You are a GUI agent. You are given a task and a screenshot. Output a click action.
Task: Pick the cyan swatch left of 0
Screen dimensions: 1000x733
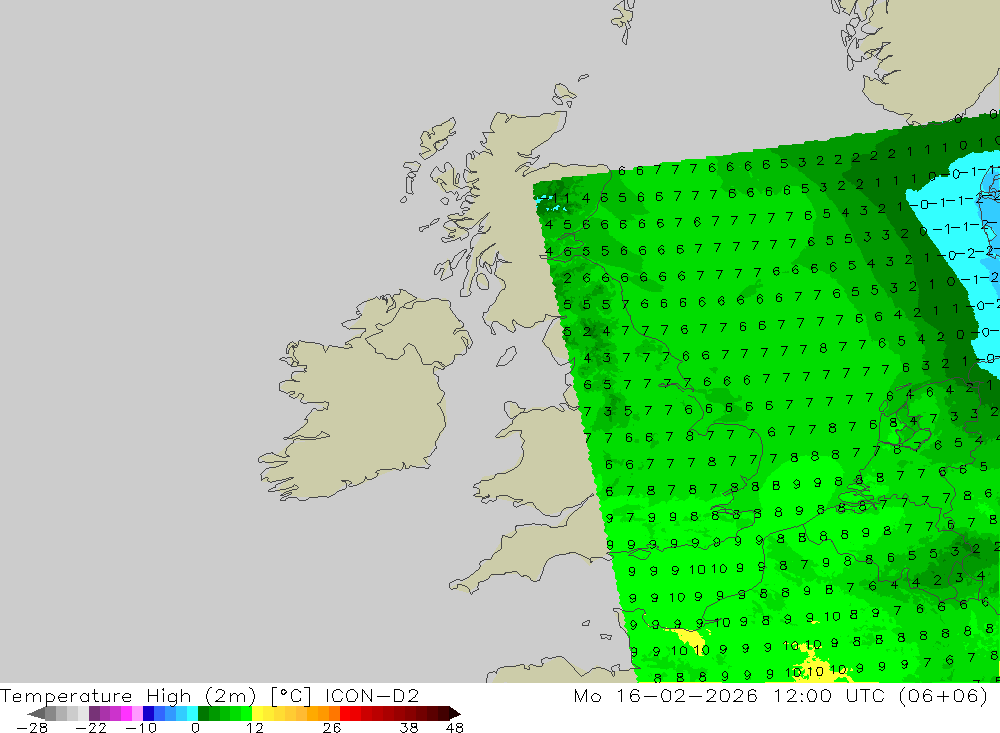coord(192,713)
